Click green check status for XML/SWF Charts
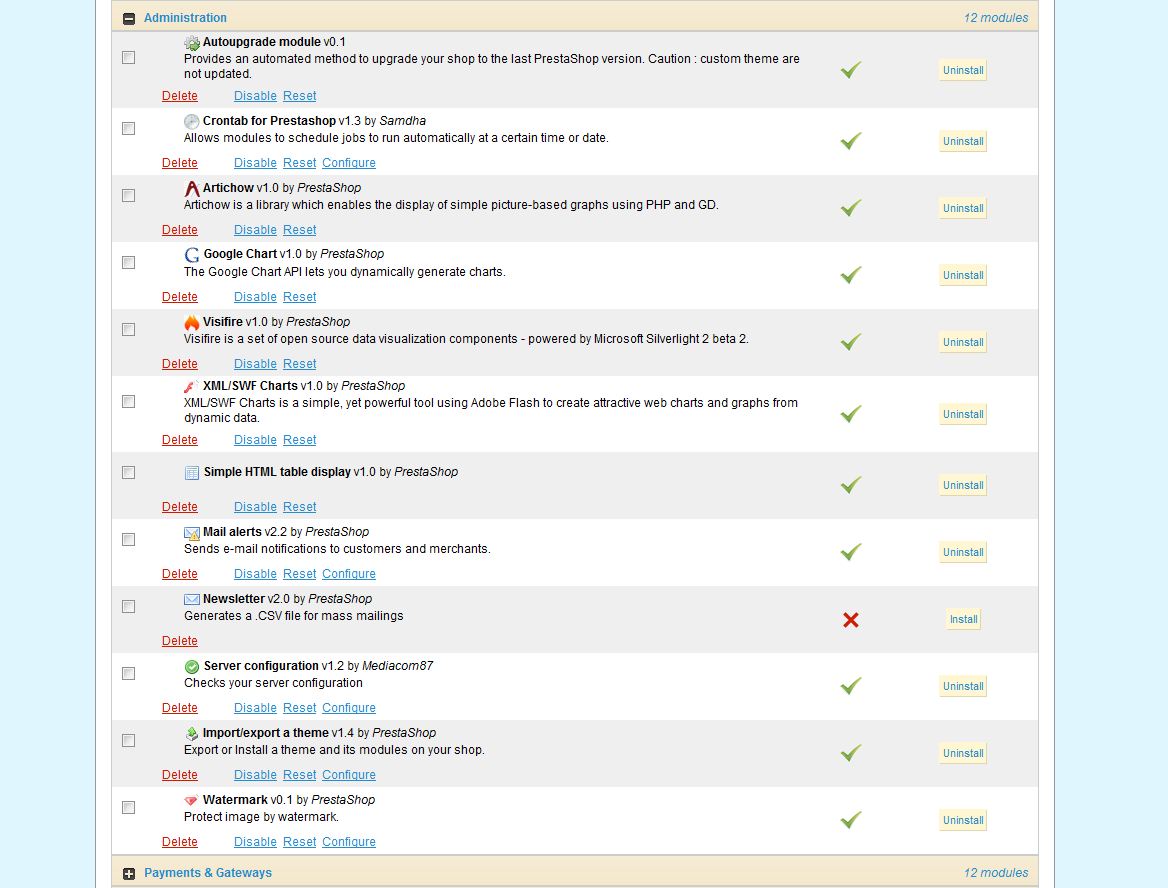Image resolution: width=1168 pixels, height=888 pixels. pos(851,414)
